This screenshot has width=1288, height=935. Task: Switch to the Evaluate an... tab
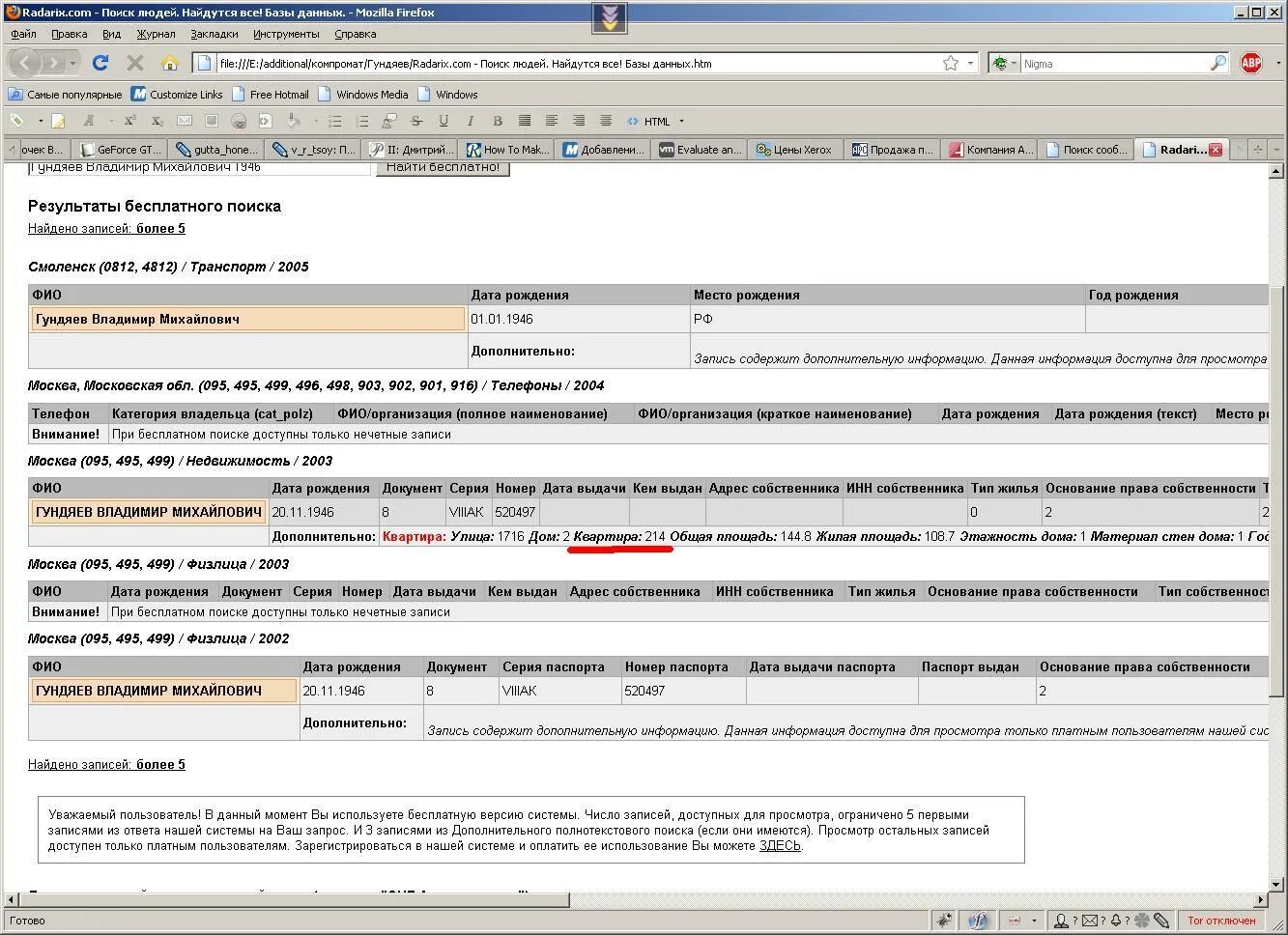coord(701,150)
